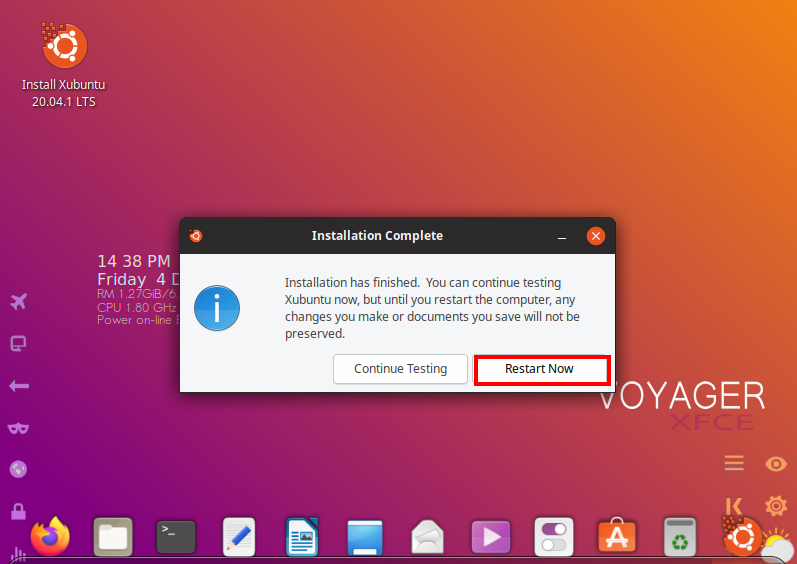Click the Ubuntu installer icon in dock
The width and height of the screenshot is (797, 564).
[x=741, y=536]
